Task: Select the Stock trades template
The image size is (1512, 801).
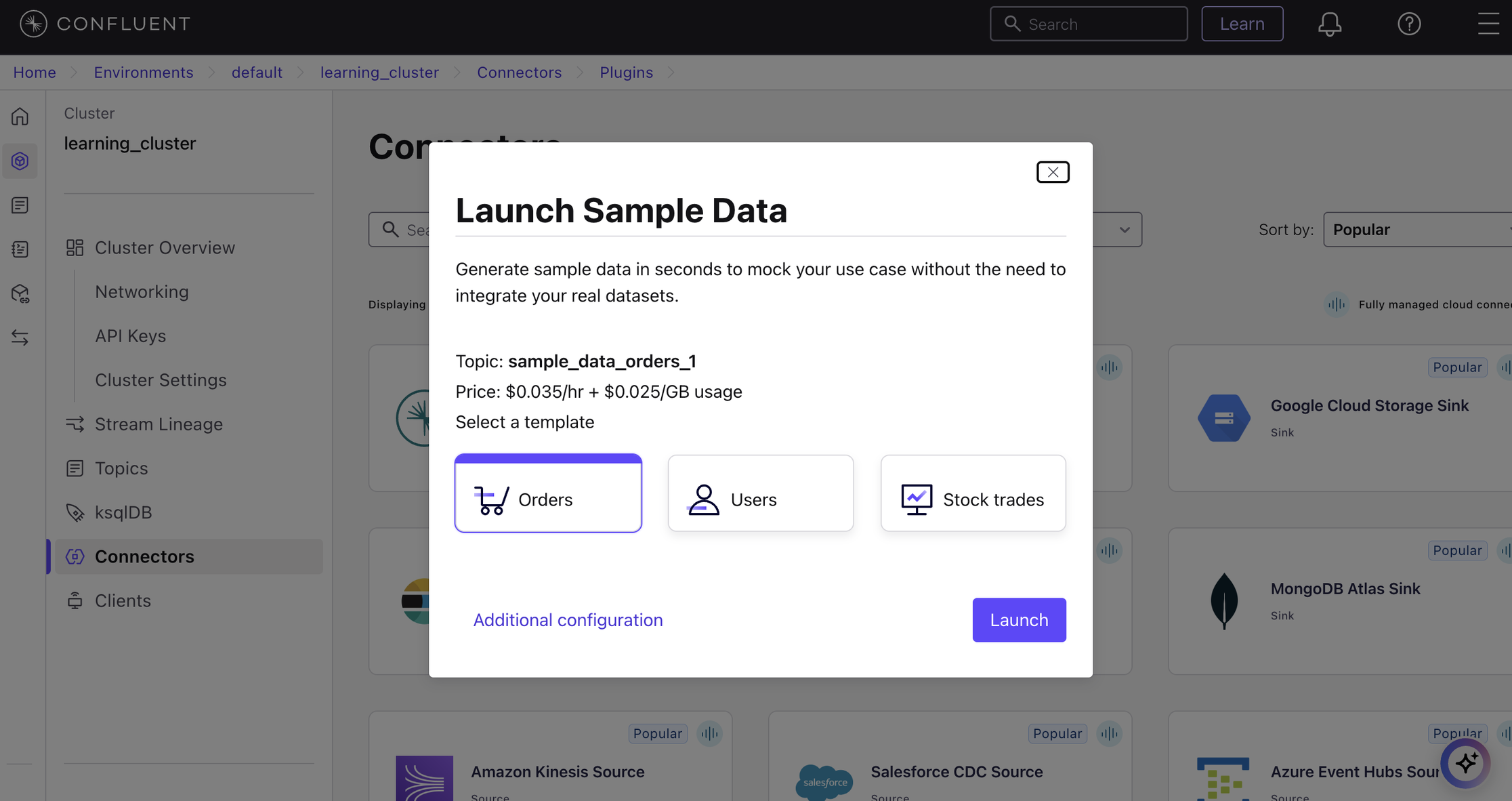Action: click(x=973, y=493)
